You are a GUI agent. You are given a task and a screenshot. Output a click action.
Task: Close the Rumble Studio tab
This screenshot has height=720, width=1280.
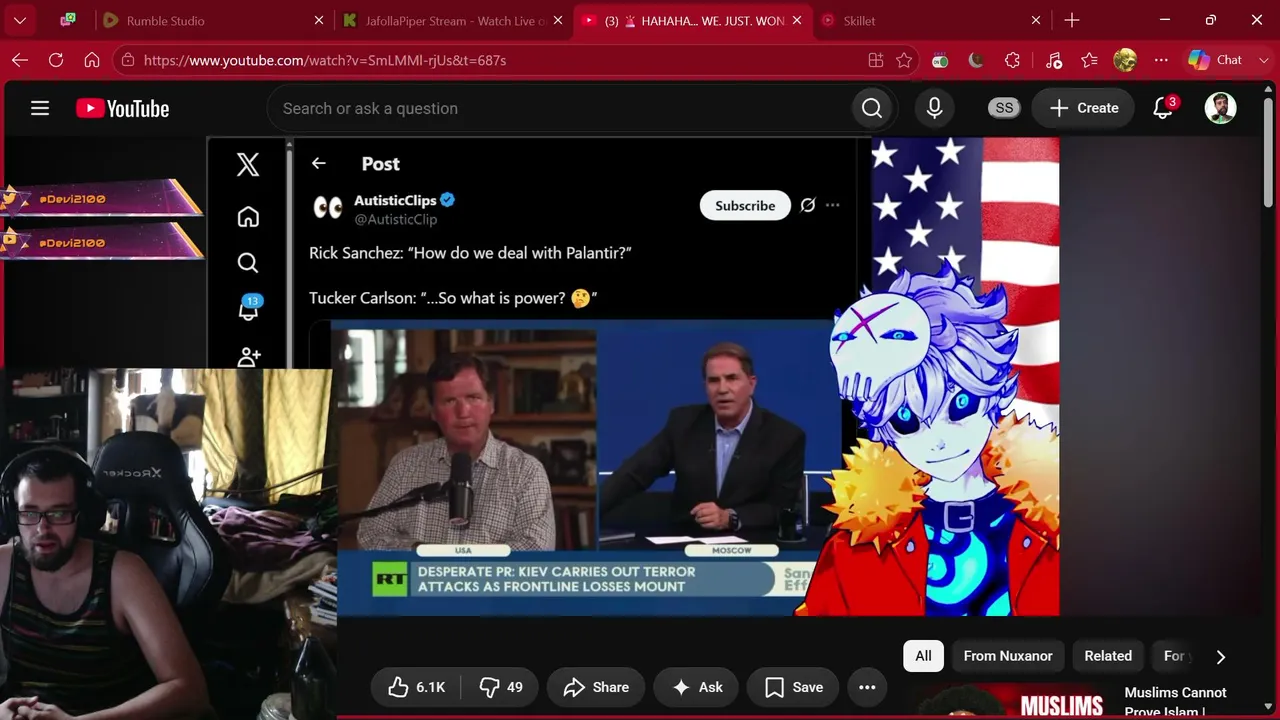319,20
